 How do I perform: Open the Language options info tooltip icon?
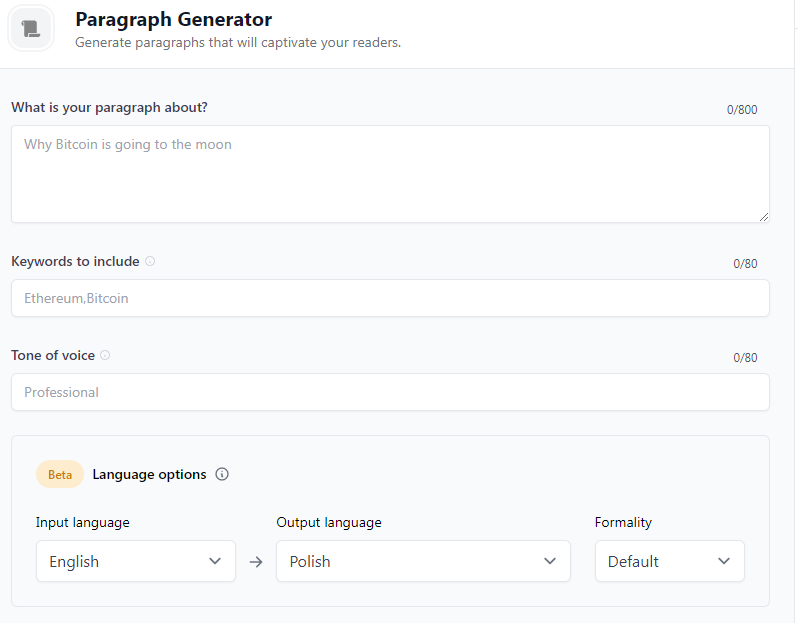click(x=222, y=474)
